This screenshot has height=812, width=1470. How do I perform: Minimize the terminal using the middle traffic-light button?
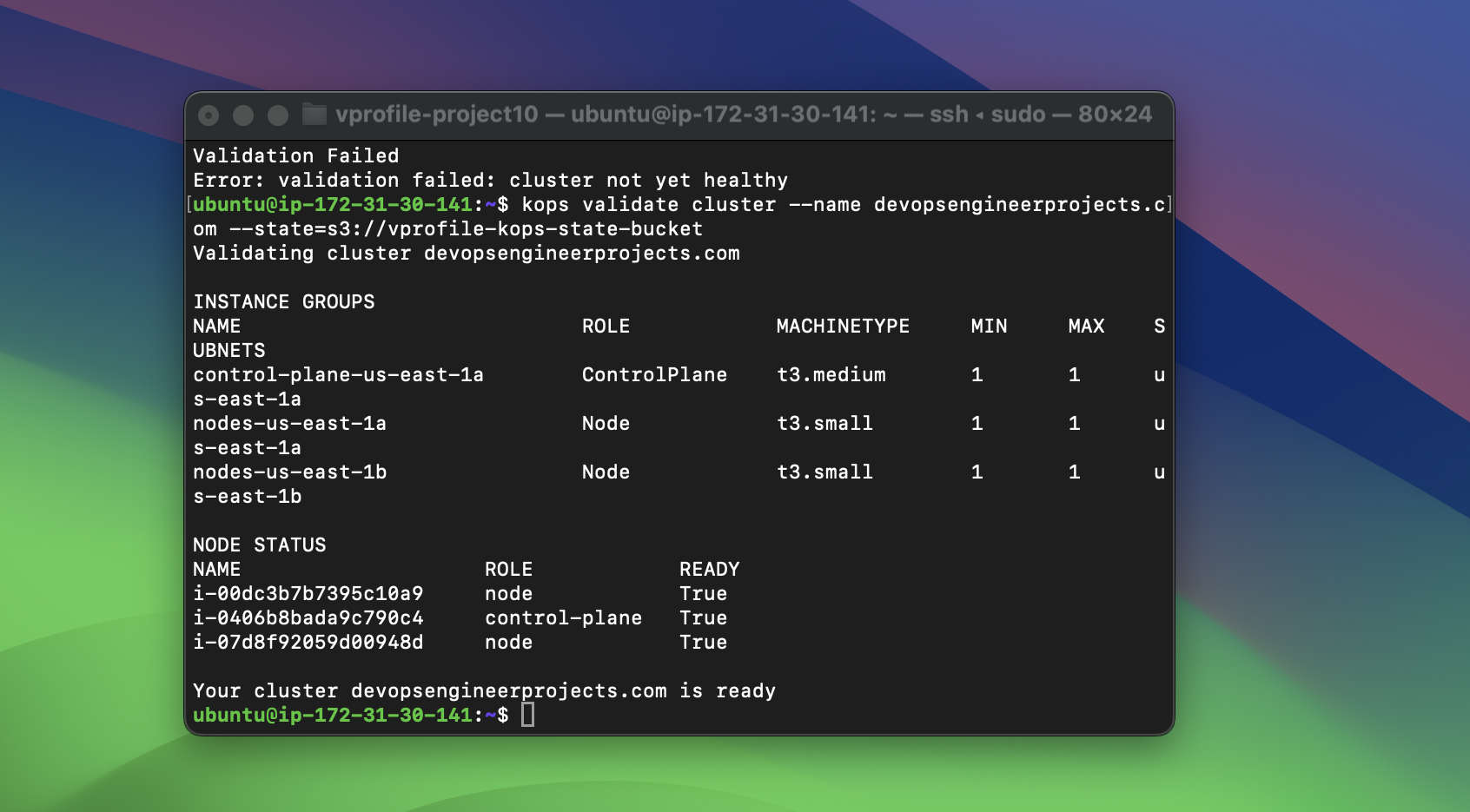(x=243, y=115)
